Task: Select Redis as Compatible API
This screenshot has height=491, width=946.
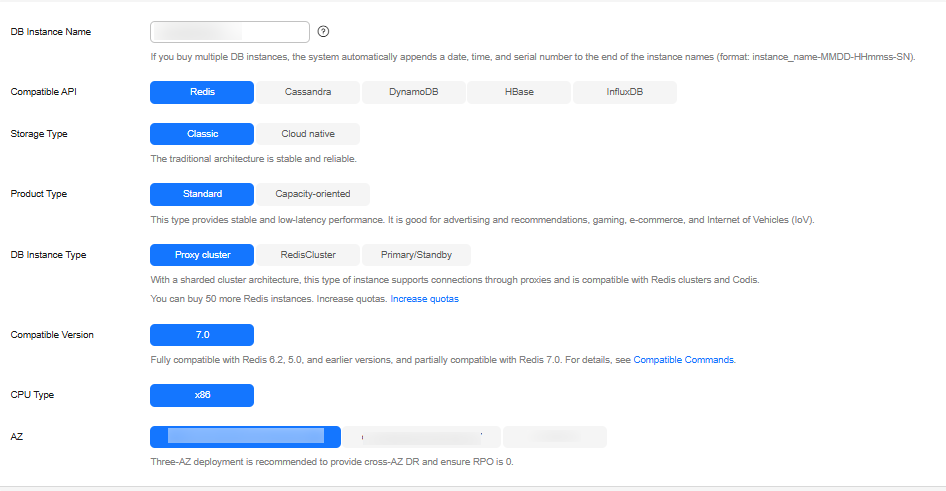Action: (202, 92)
